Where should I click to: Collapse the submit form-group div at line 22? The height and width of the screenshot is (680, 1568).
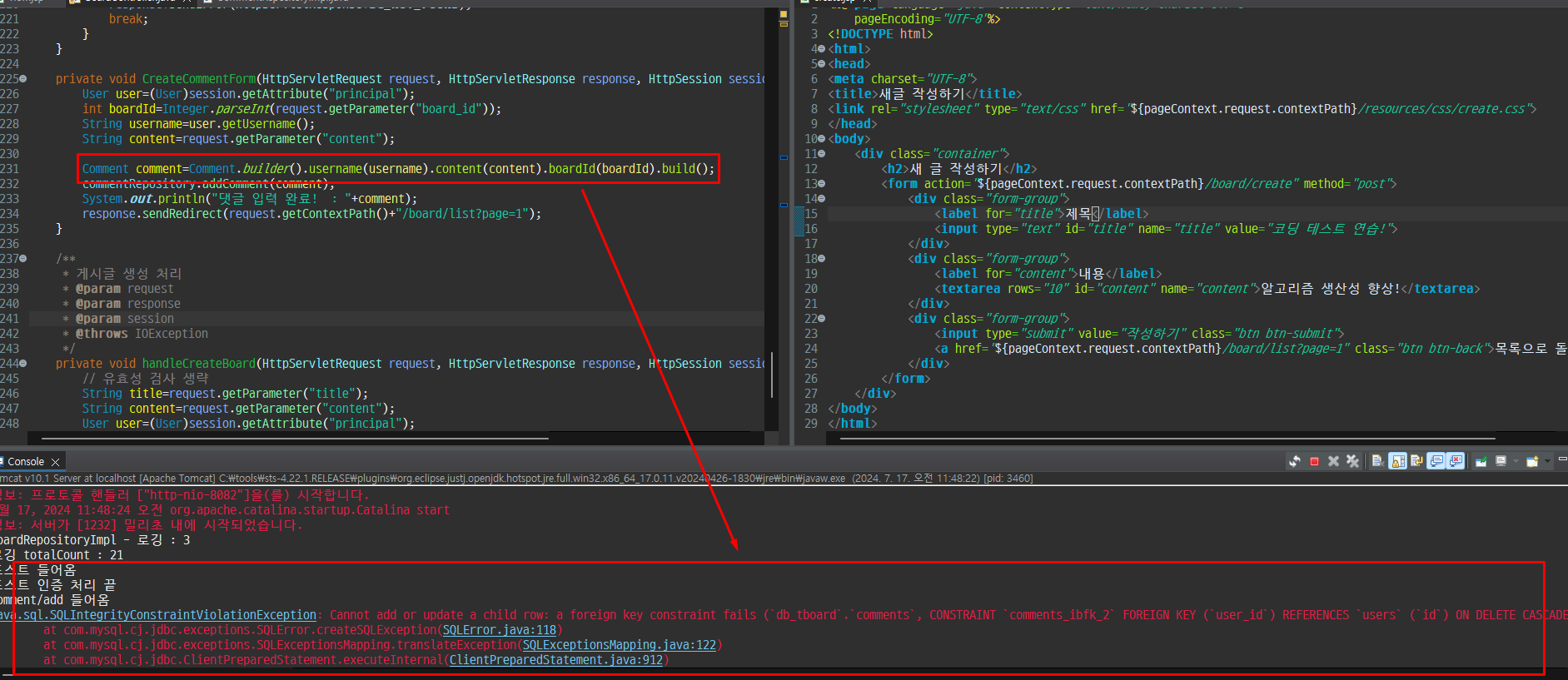[x=822, y=319]
